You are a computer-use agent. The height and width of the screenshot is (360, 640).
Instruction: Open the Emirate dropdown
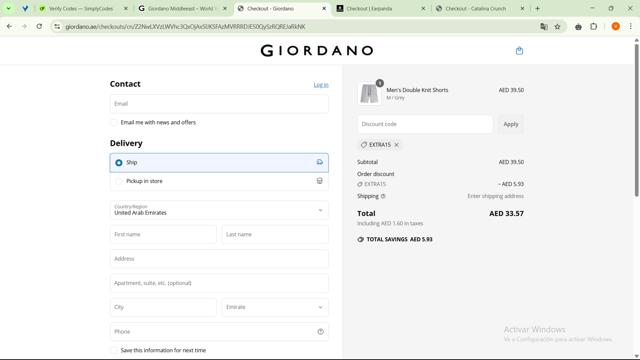(275, 307)
